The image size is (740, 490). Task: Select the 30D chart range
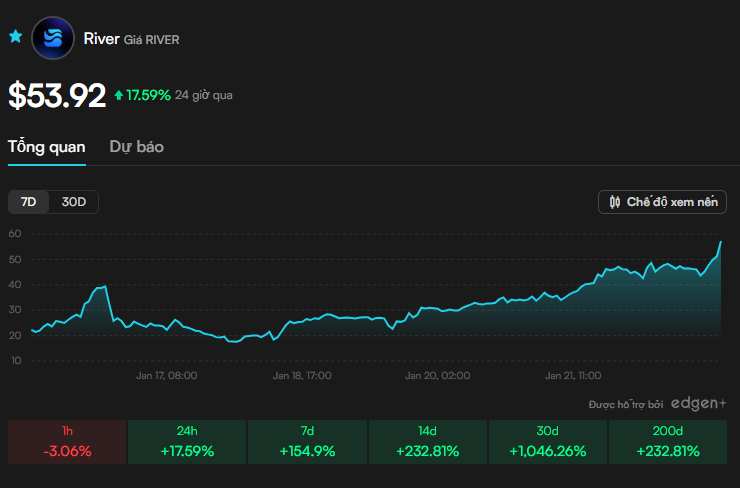pyautogui.click(x=74, y=202)
